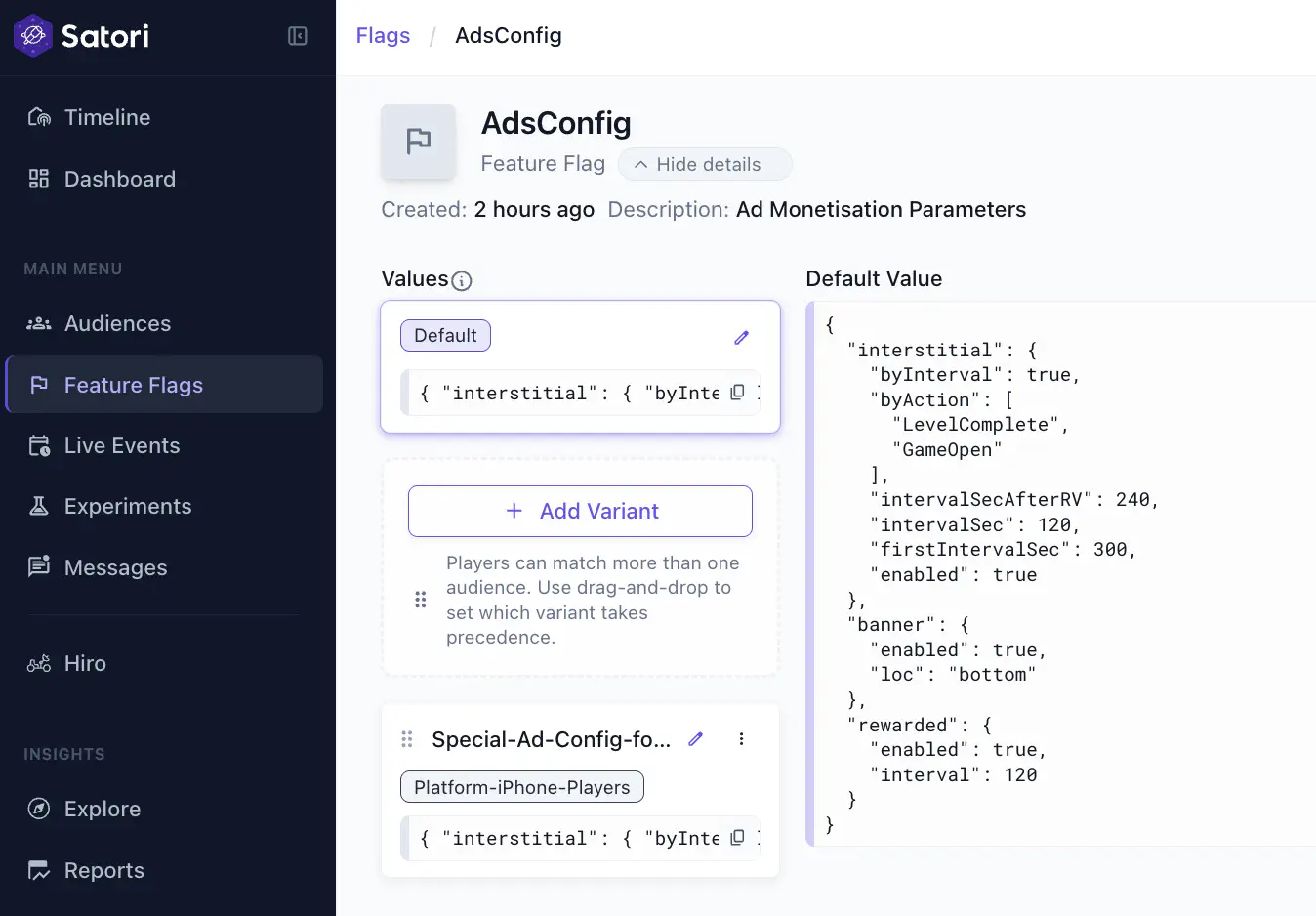Screen dimensions: 1316x916
Task: Open the Timeline section in sidebar
Action: (x=106, y=117)
